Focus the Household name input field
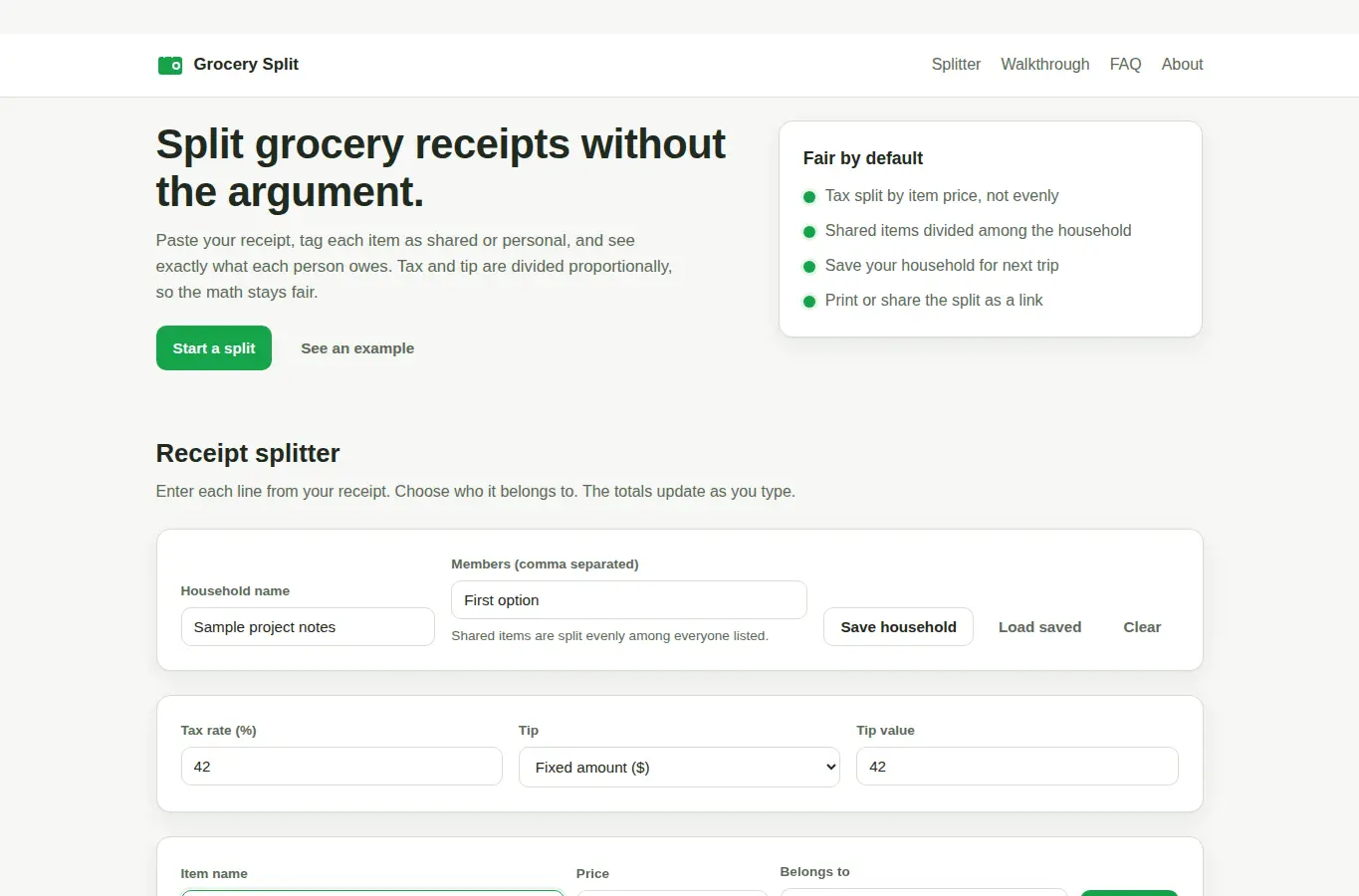The image size is (1359, 896). coord(308,627)
